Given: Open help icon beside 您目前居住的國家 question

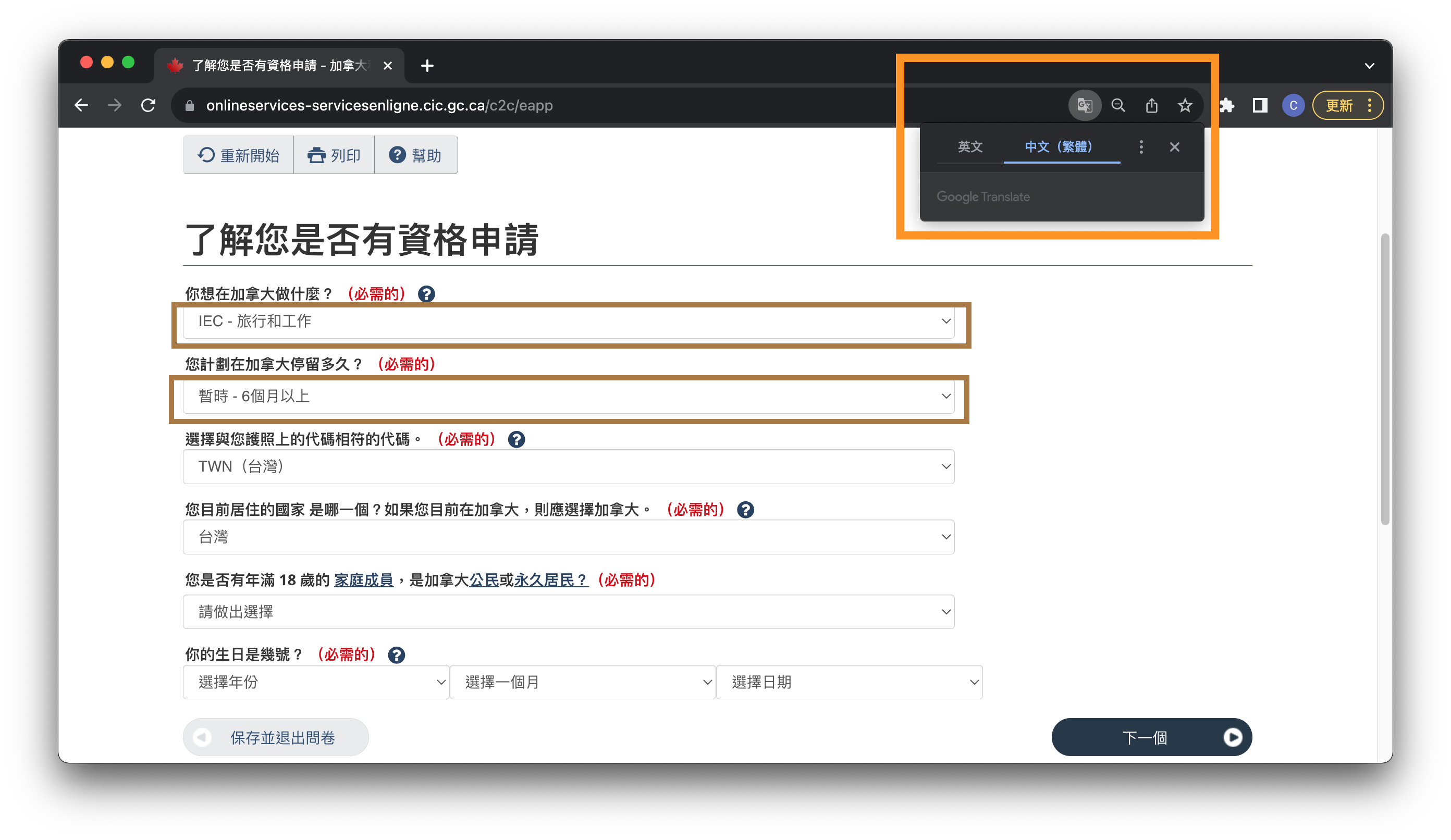Looking at the screenshot, I should click(746, 510).
